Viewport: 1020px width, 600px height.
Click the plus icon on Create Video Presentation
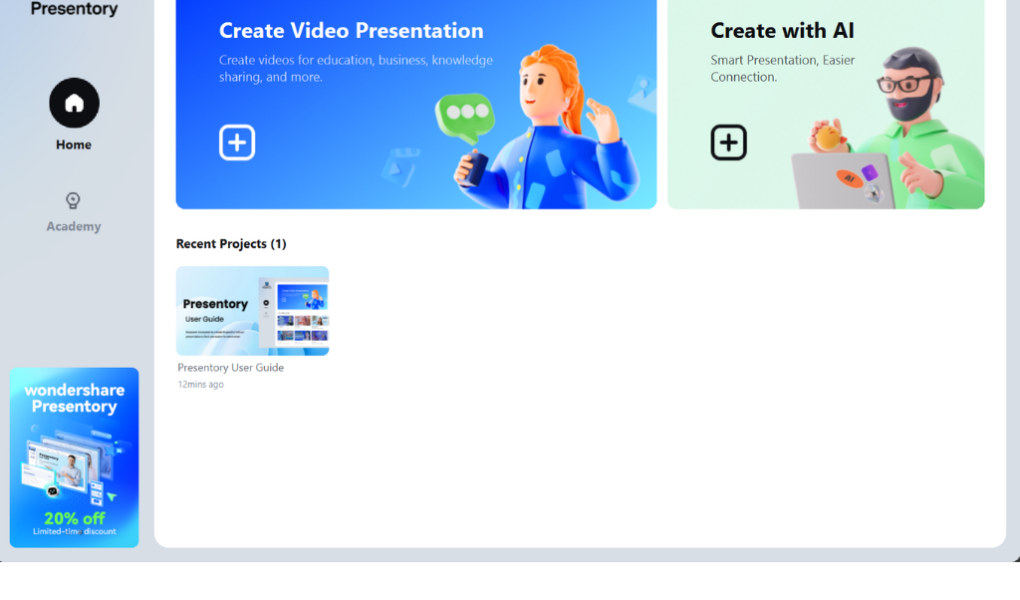click(237, 143)
